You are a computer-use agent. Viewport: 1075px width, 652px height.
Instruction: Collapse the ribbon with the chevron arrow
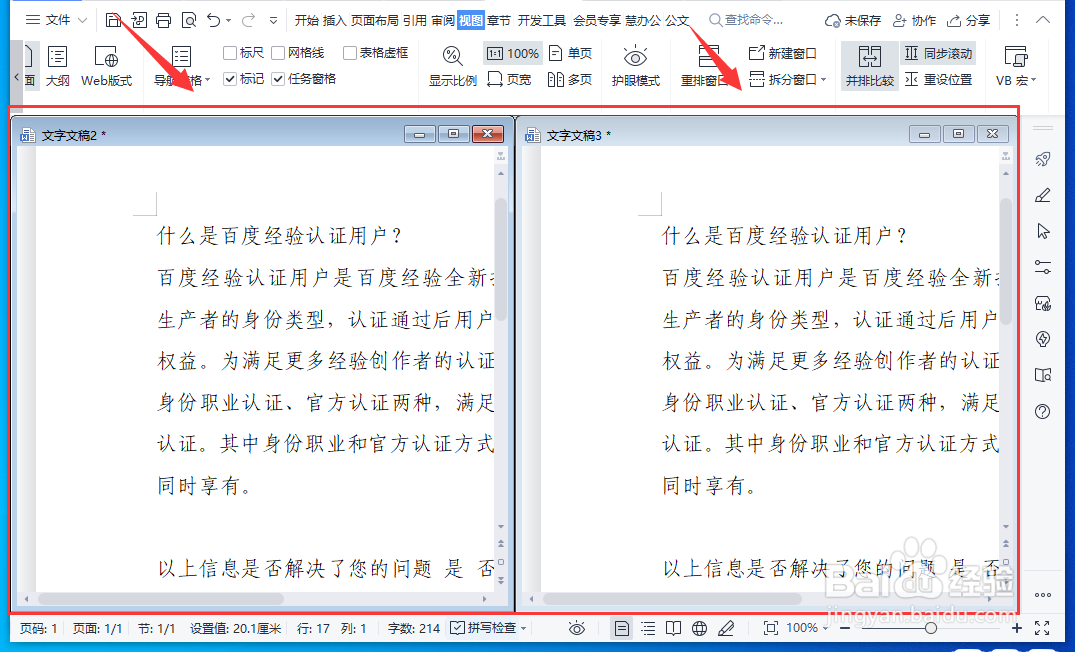[1043, 21]
